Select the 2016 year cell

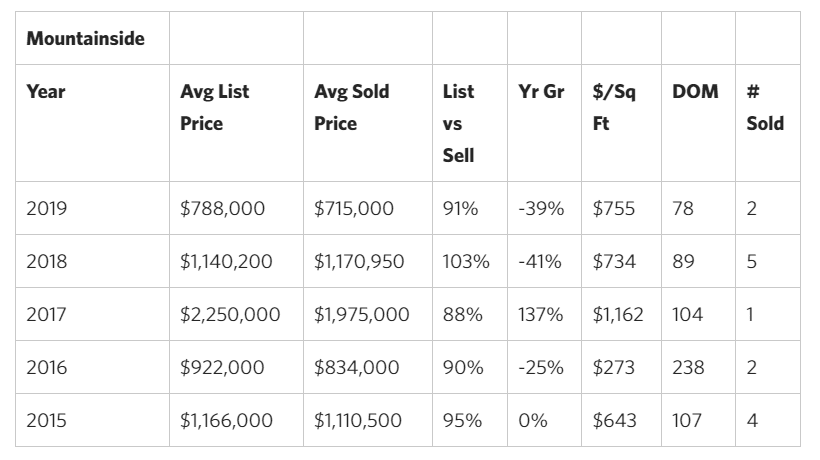(92, 367)
